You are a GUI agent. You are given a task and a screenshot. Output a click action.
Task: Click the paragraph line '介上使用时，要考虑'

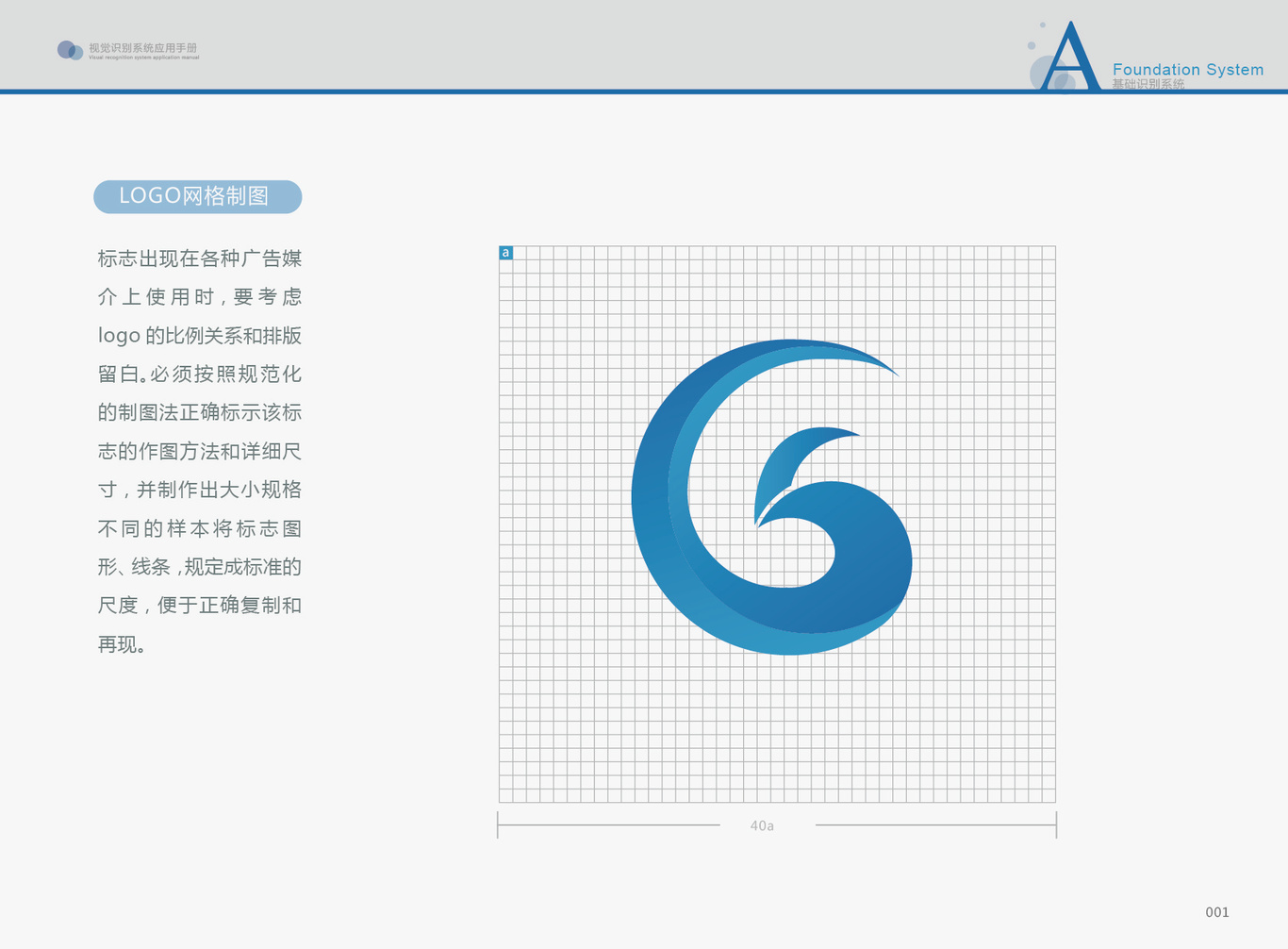[200, 297]
